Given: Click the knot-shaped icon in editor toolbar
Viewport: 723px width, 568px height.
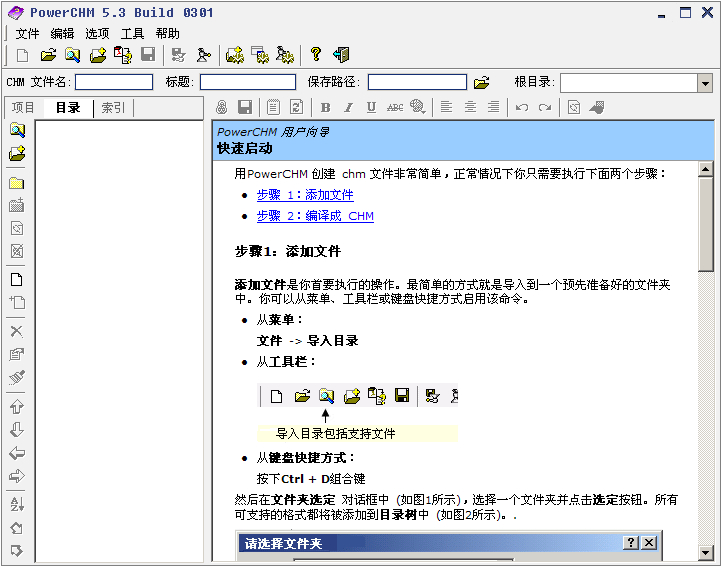Looking at the screenshot, I should (222, 107).
